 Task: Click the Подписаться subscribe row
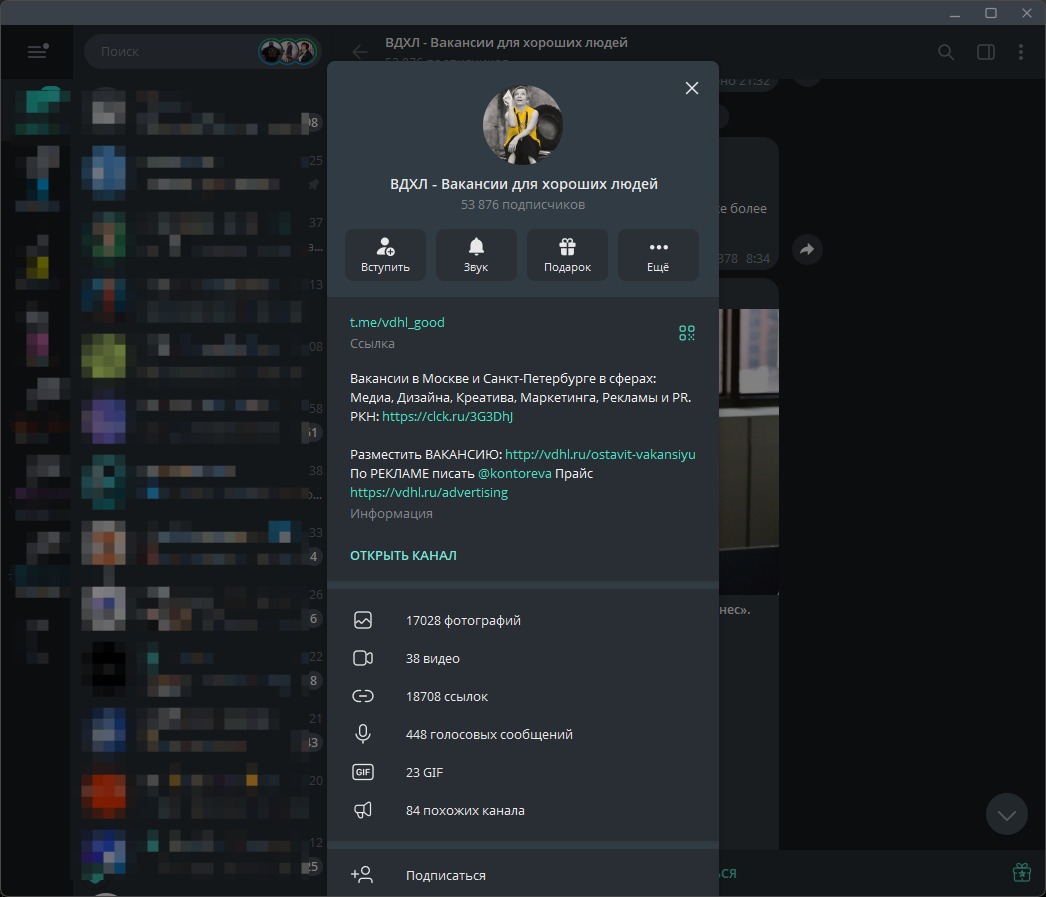click(x=522, y=875)
